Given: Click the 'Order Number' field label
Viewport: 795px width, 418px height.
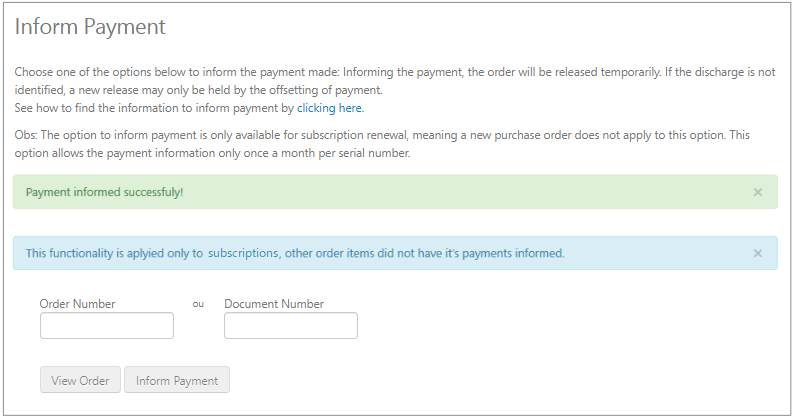Looking at the screenshot, I should point(78,304).
